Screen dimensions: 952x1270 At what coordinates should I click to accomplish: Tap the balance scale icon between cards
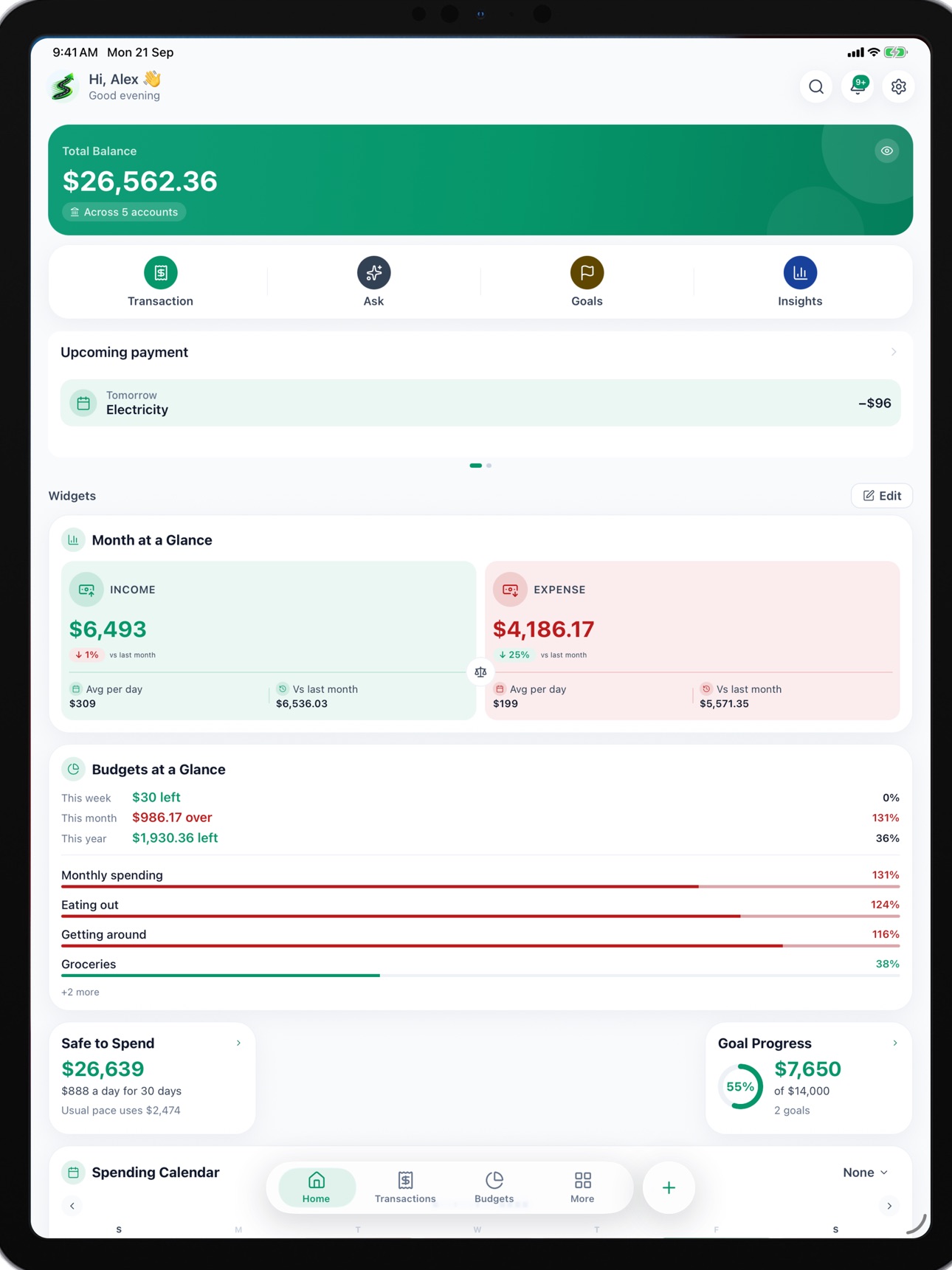click(480, 672)
